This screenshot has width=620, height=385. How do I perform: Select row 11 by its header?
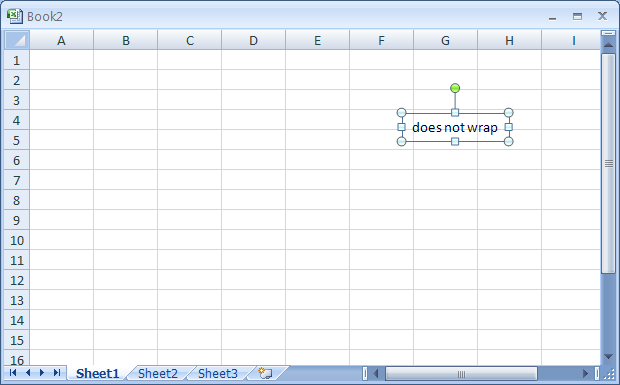pyautogui.click(x=17, y=260)
